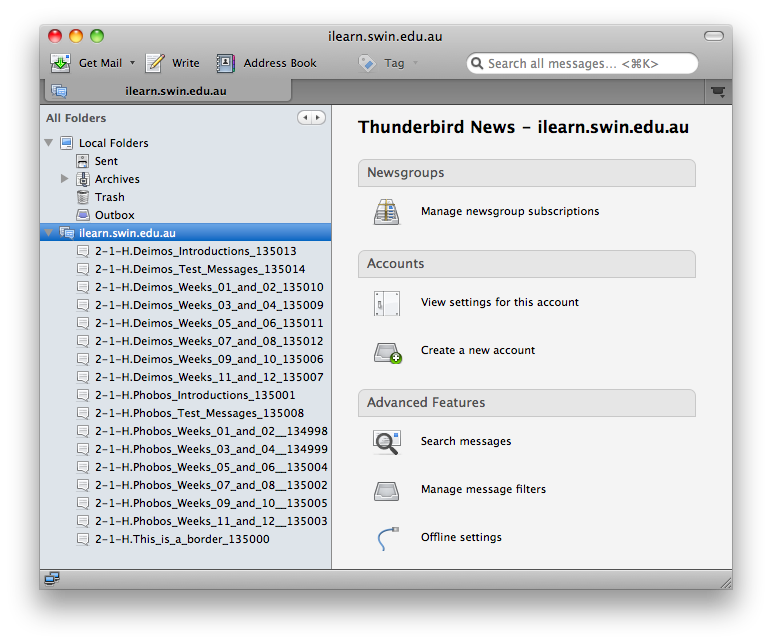Click the Get Mail button label
This screenshot has height=644, width=772.
(100, 63)
